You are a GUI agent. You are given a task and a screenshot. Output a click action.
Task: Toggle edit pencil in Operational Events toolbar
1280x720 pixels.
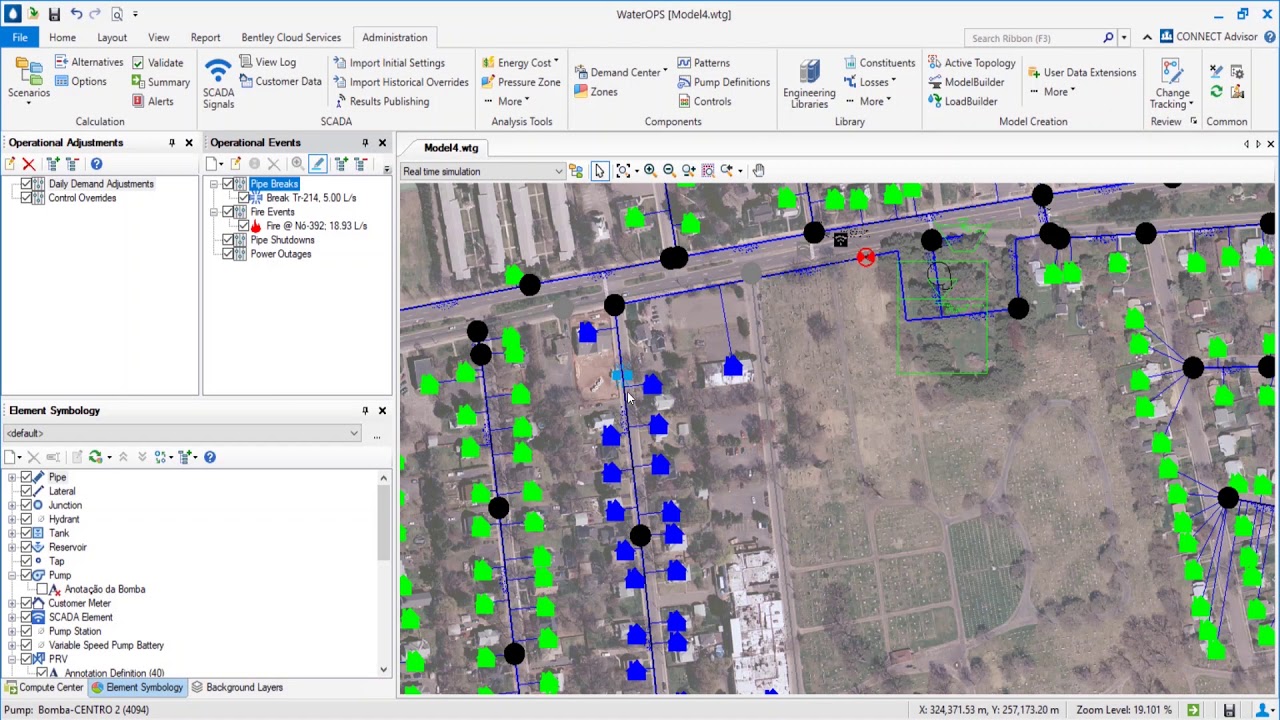click(x=318, y=164)
